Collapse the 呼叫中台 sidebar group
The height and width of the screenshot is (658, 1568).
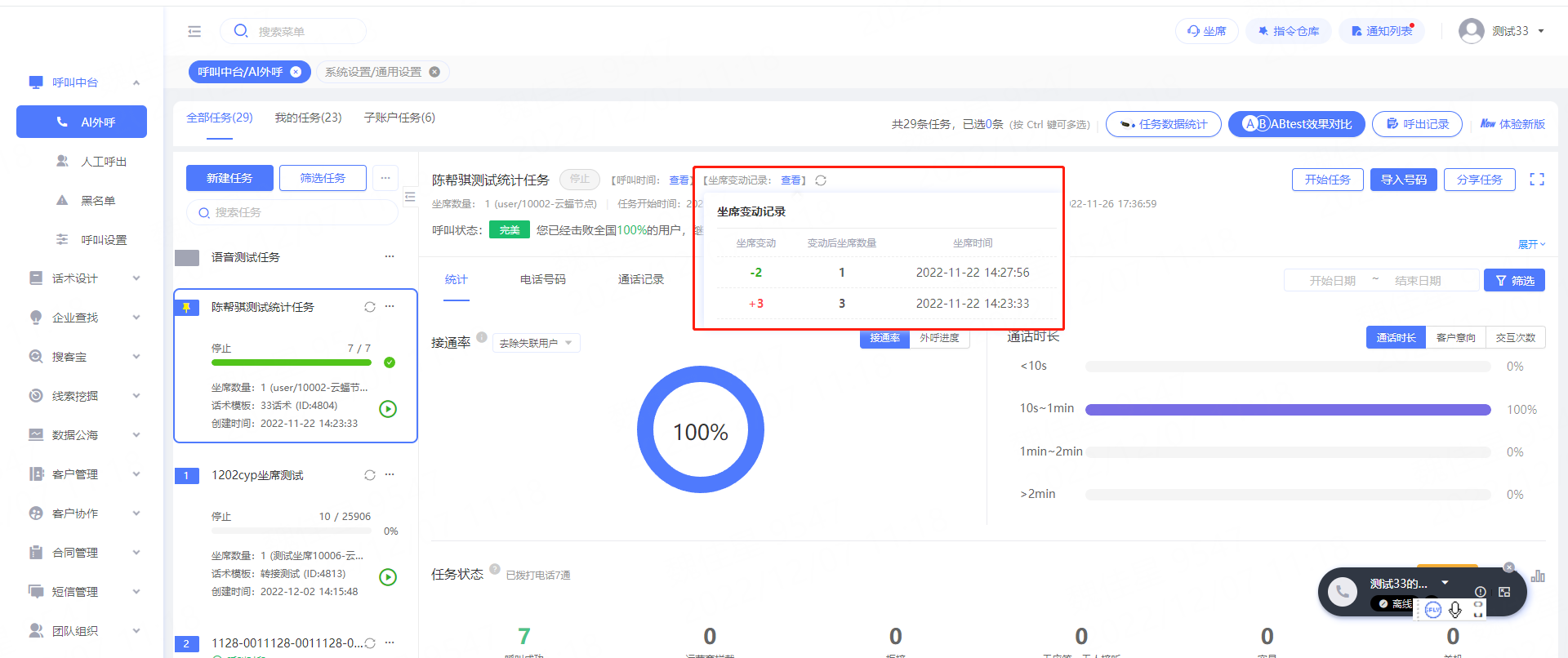point(136,82)
